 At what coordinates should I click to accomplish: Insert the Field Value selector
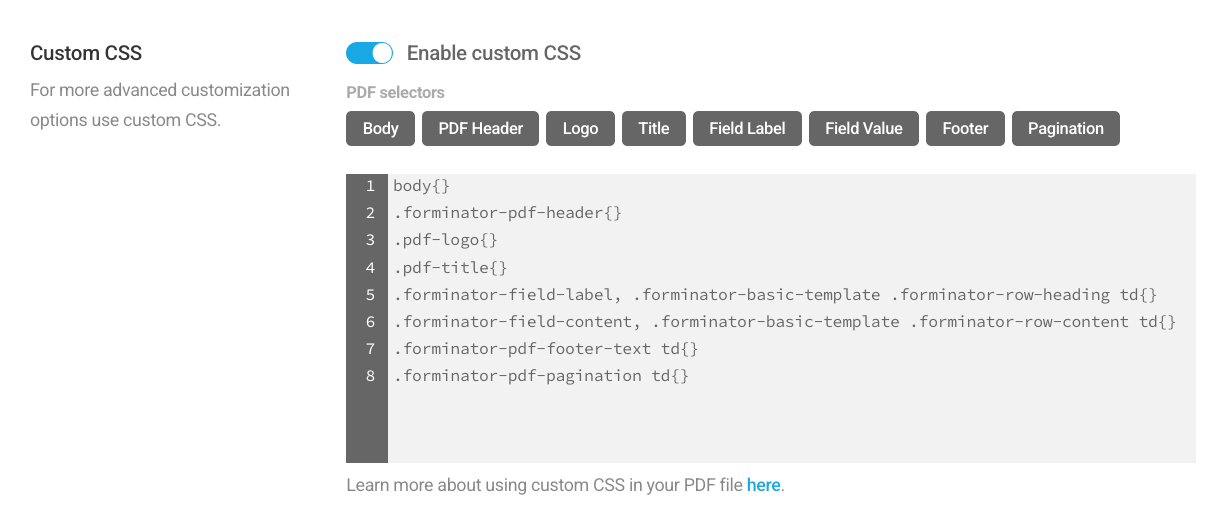pyautogui.click(x=864, y=128)
